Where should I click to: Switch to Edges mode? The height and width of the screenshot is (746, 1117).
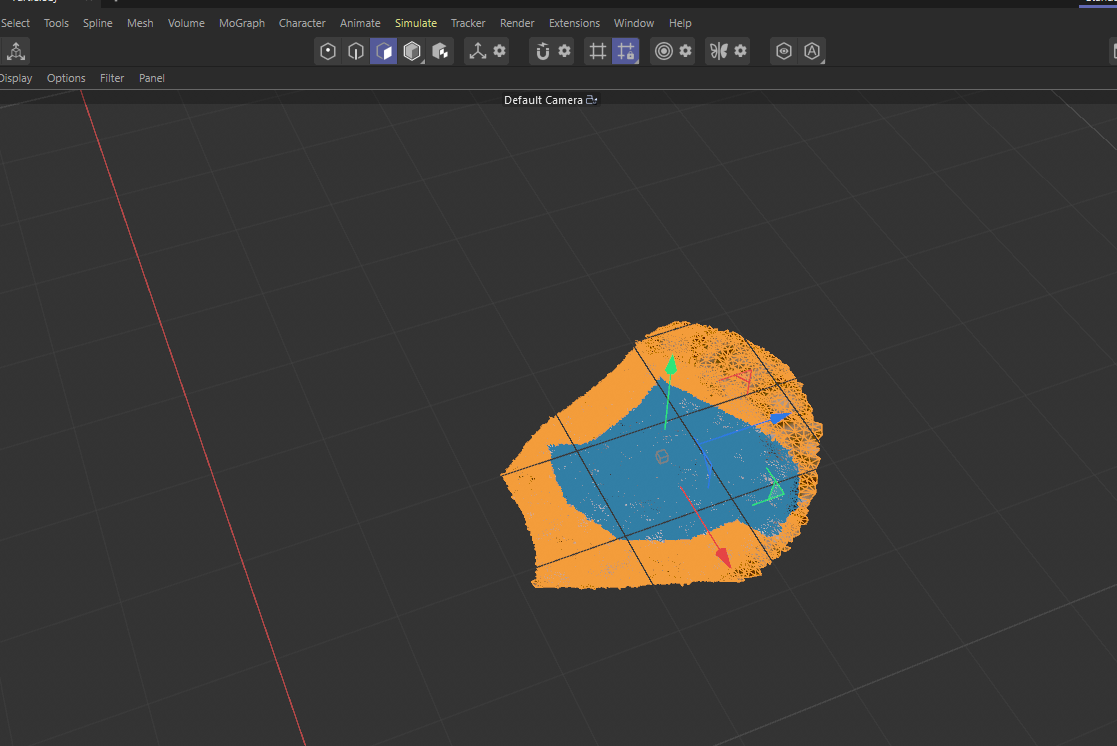pos(355,51)
